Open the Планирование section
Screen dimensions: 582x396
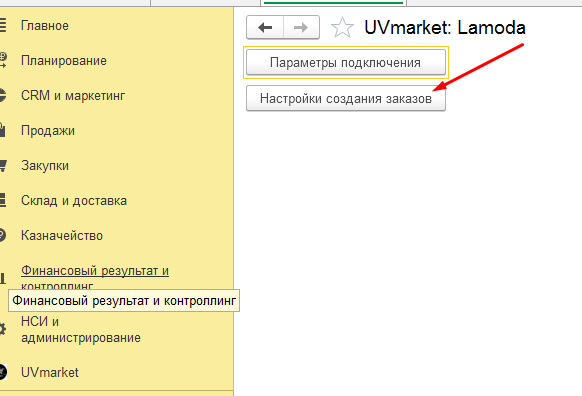pyautogui.click(x=64, y=60)
